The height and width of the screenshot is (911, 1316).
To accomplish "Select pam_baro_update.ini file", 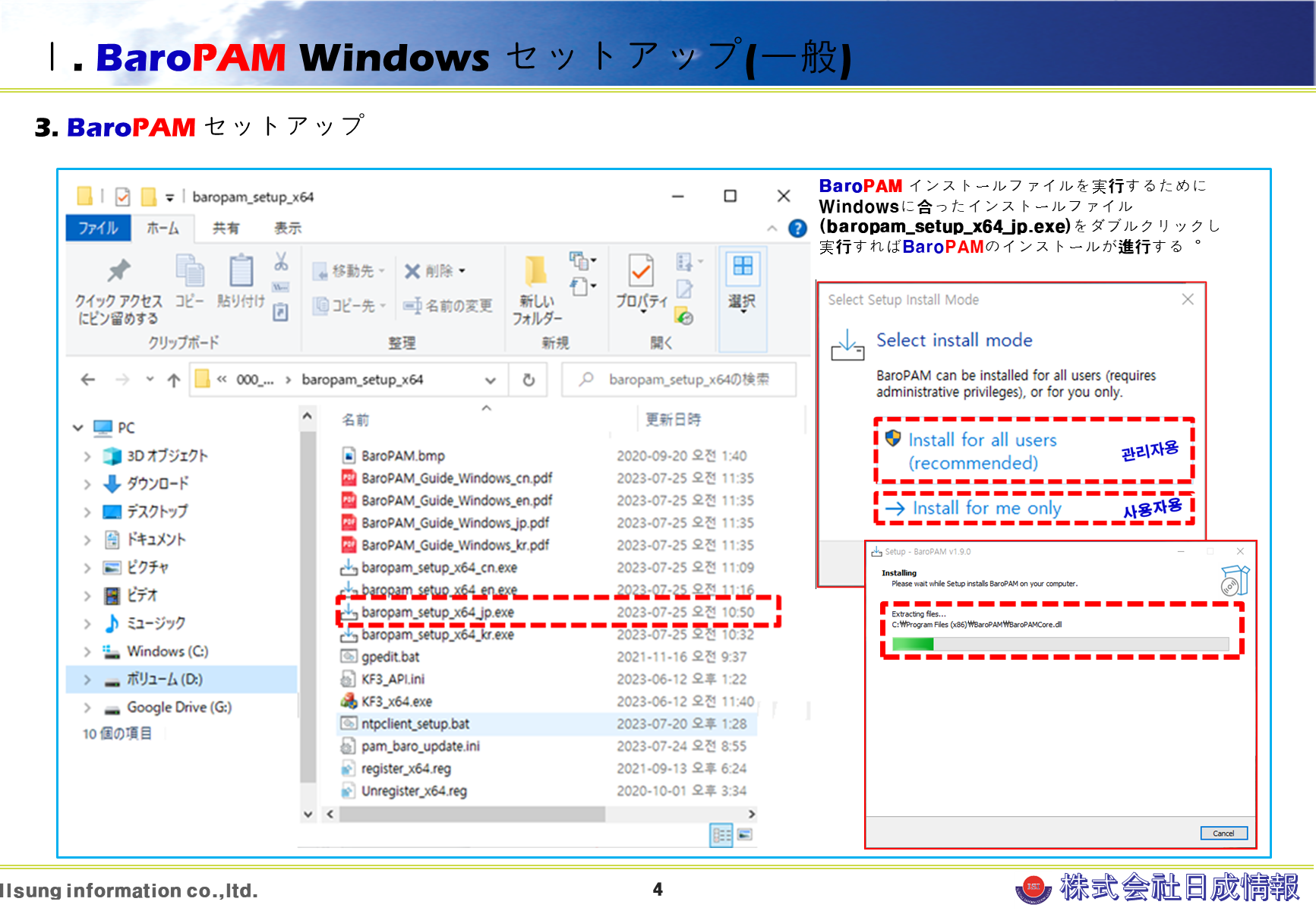I will (x=411, y=746).
